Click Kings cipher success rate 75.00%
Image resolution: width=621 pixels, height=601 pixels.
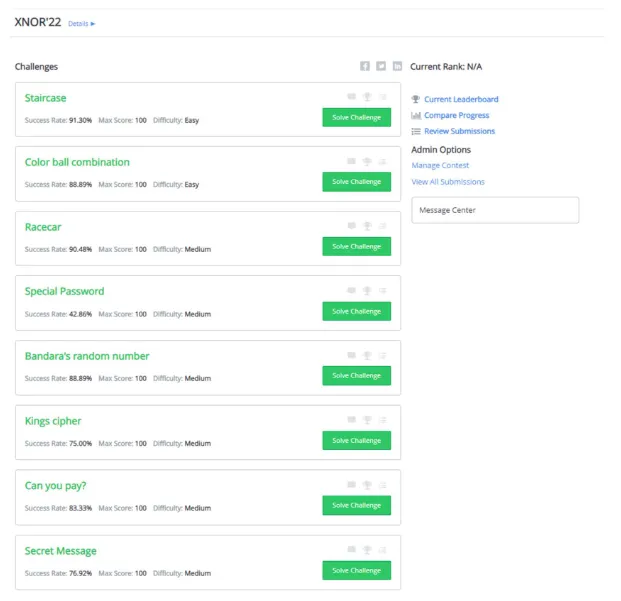(58, 443)
